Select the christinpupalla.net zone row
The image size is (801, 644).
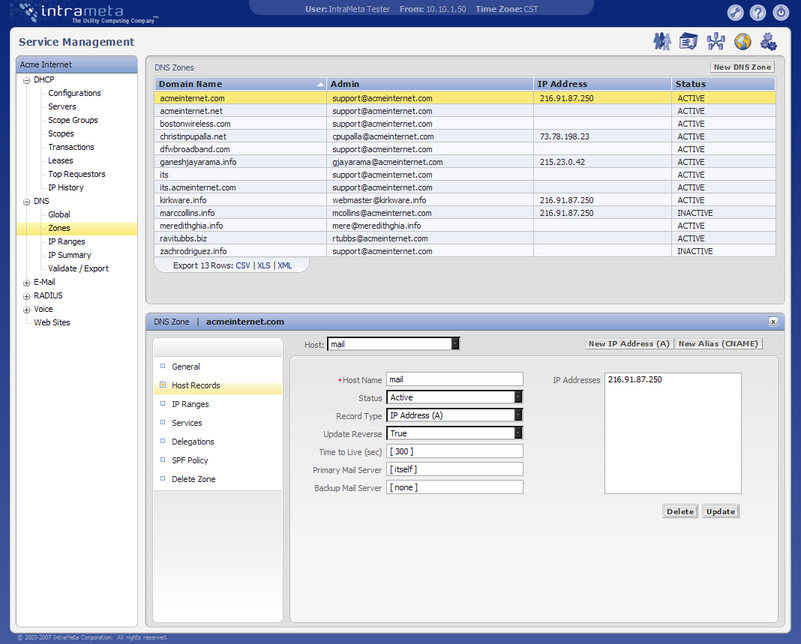tap(465, 136)
